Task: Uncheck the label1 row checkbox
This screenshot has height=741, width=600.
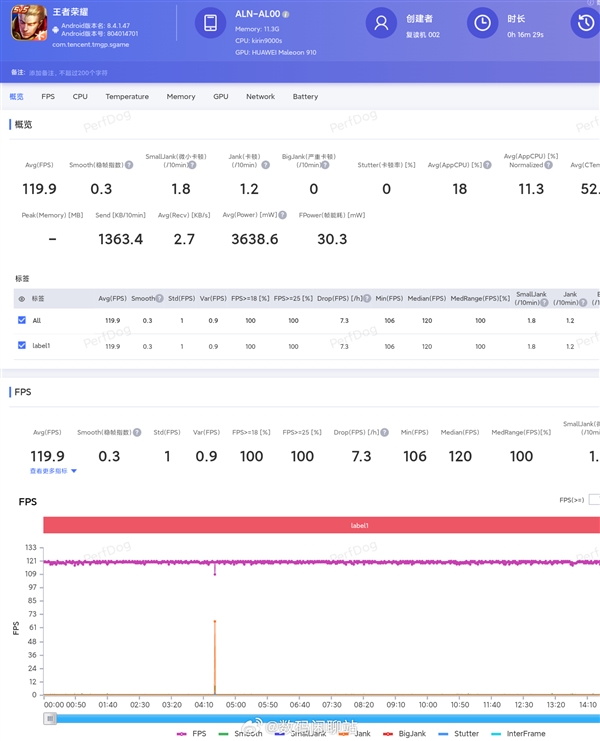Action: tap(22, 345)
